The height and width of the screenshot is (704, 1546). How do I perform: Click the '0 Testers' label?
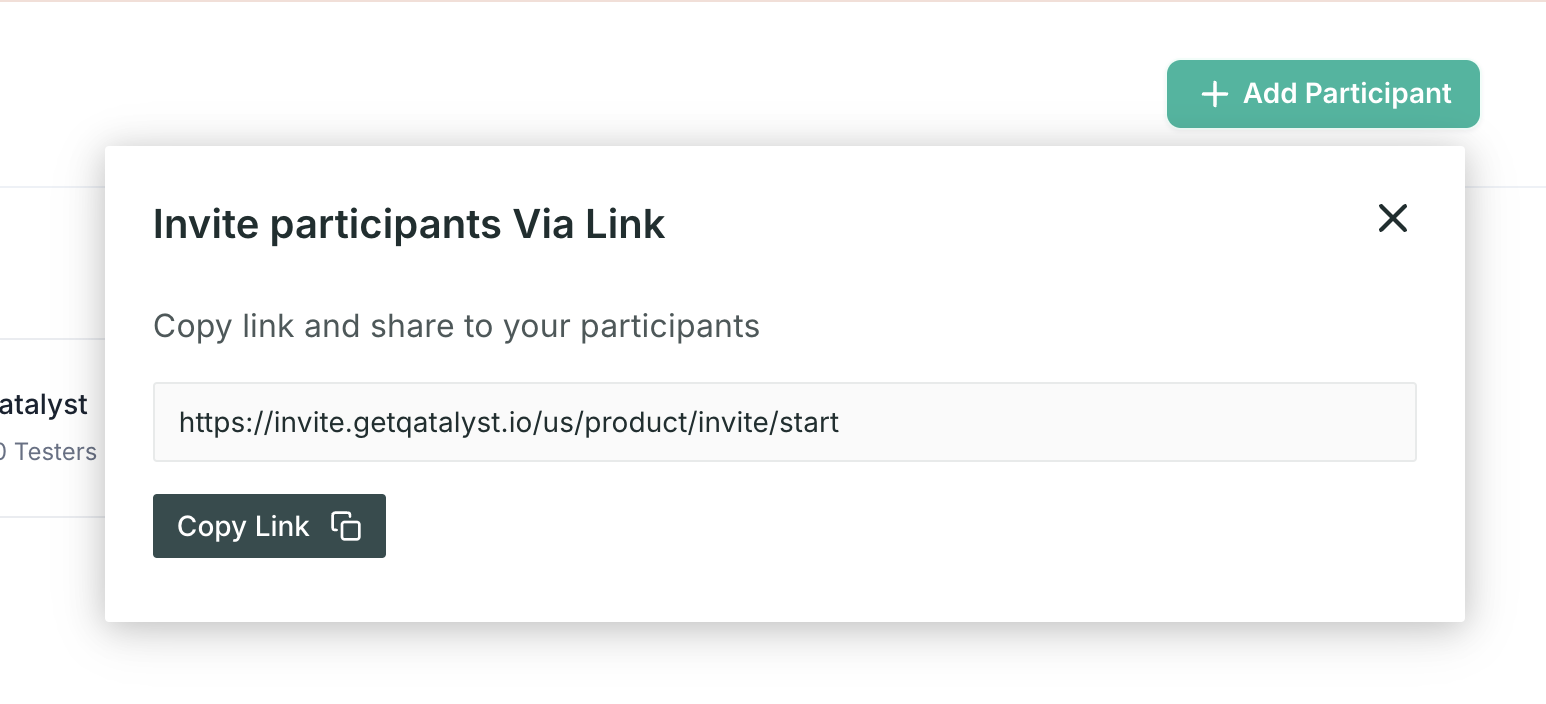click(x=48, y=452)
